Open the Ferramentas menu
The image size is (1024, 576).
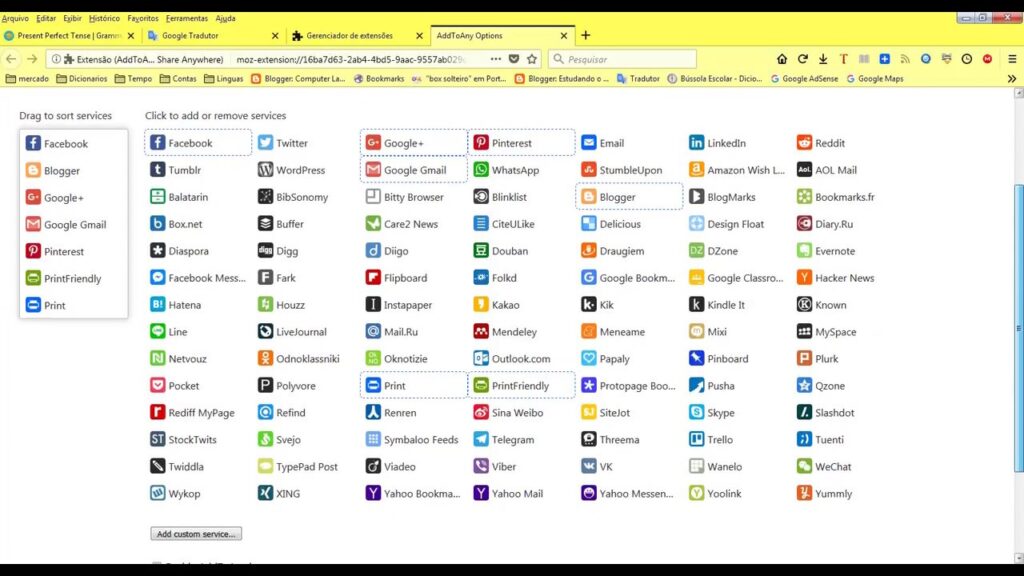click(187, 18)
